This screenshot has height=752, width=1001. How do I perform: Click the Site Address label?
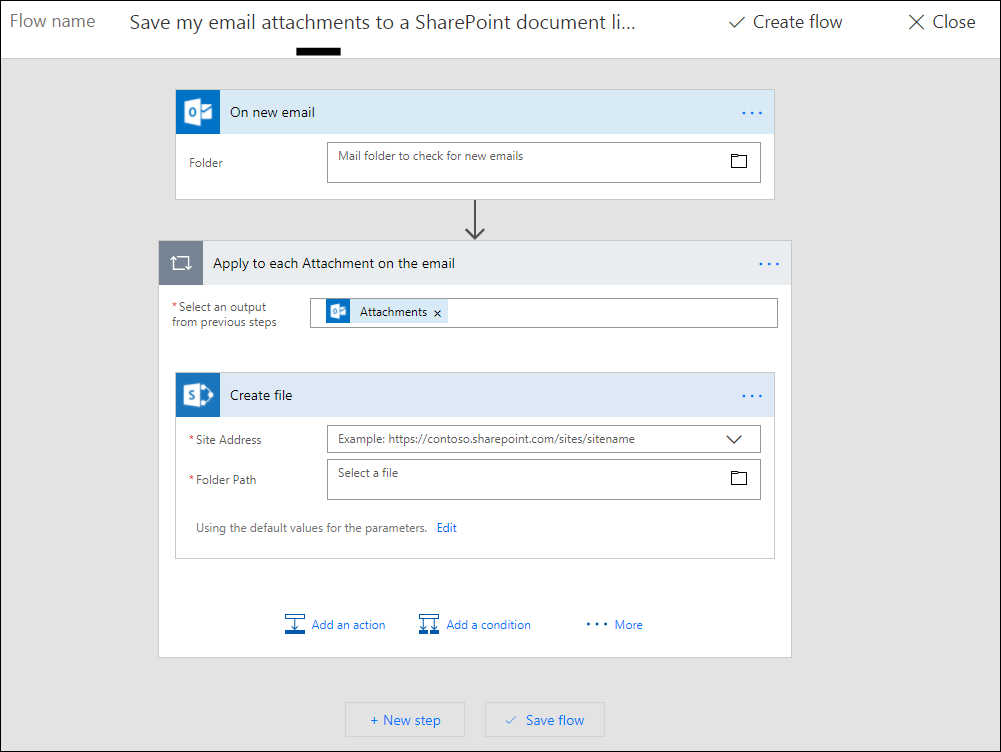(x=228, y=440)
